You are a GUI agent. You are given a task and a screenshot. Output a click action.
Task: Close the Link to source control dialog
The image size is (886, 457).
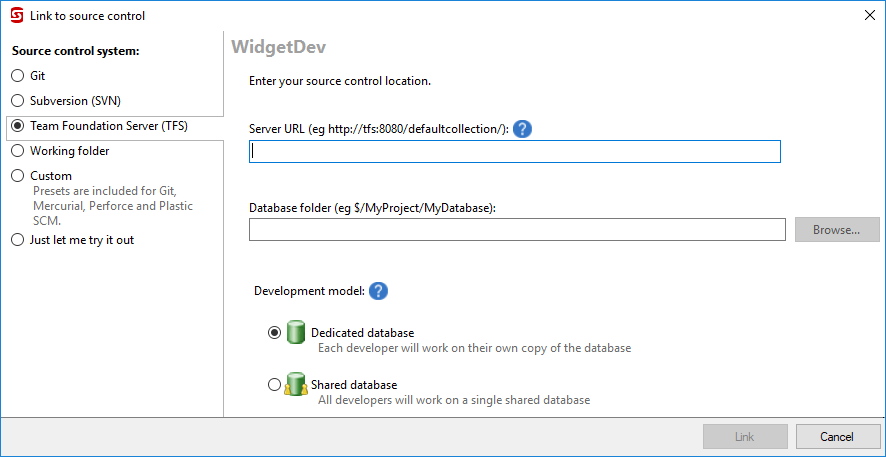pos(867,15)
